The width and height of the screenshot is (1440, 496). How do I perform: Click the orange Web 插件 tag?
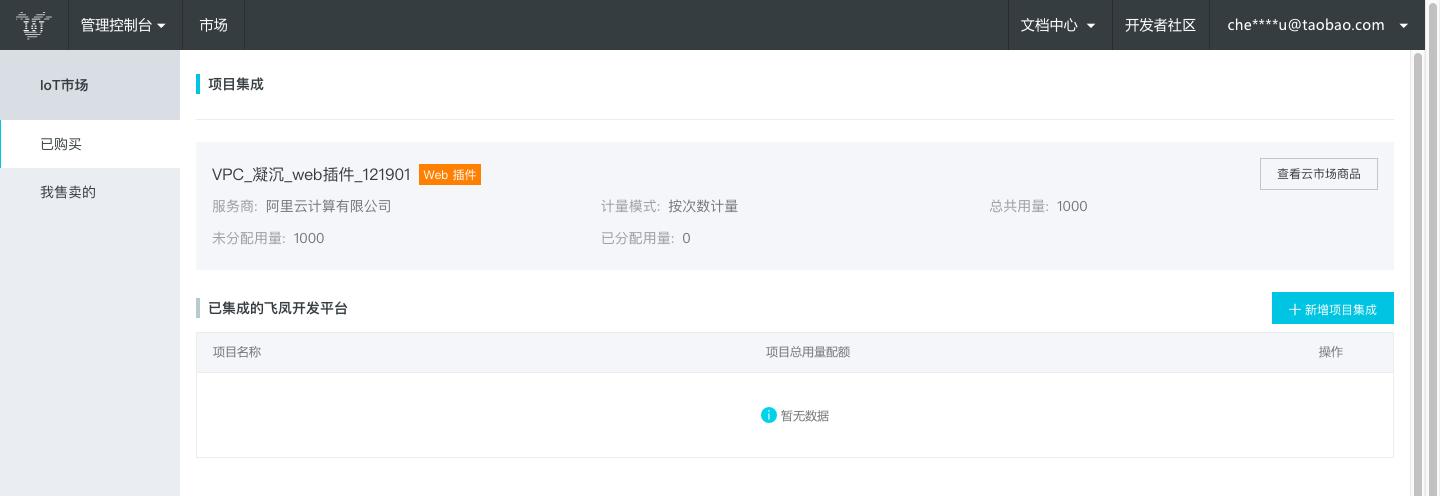click(x=450, y=174)
